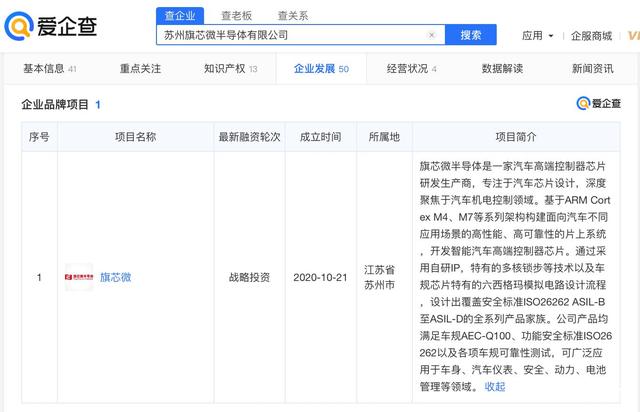Open the 数据解读 tab
The height and width of the screenshot is (412, 640).
pos(502,69)
